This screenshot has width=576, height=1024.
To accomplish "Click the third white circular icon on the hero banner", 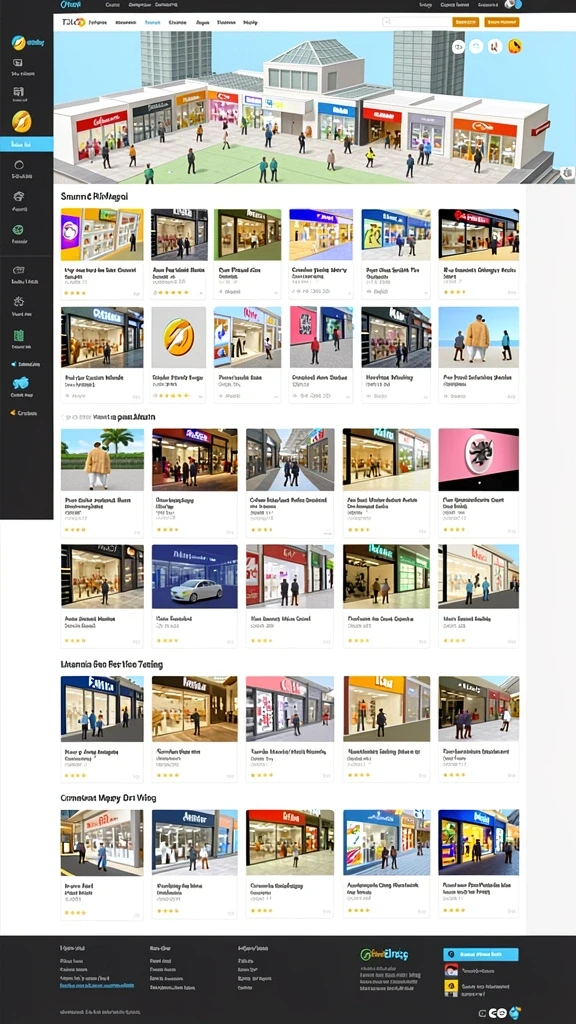I will 495,46.
